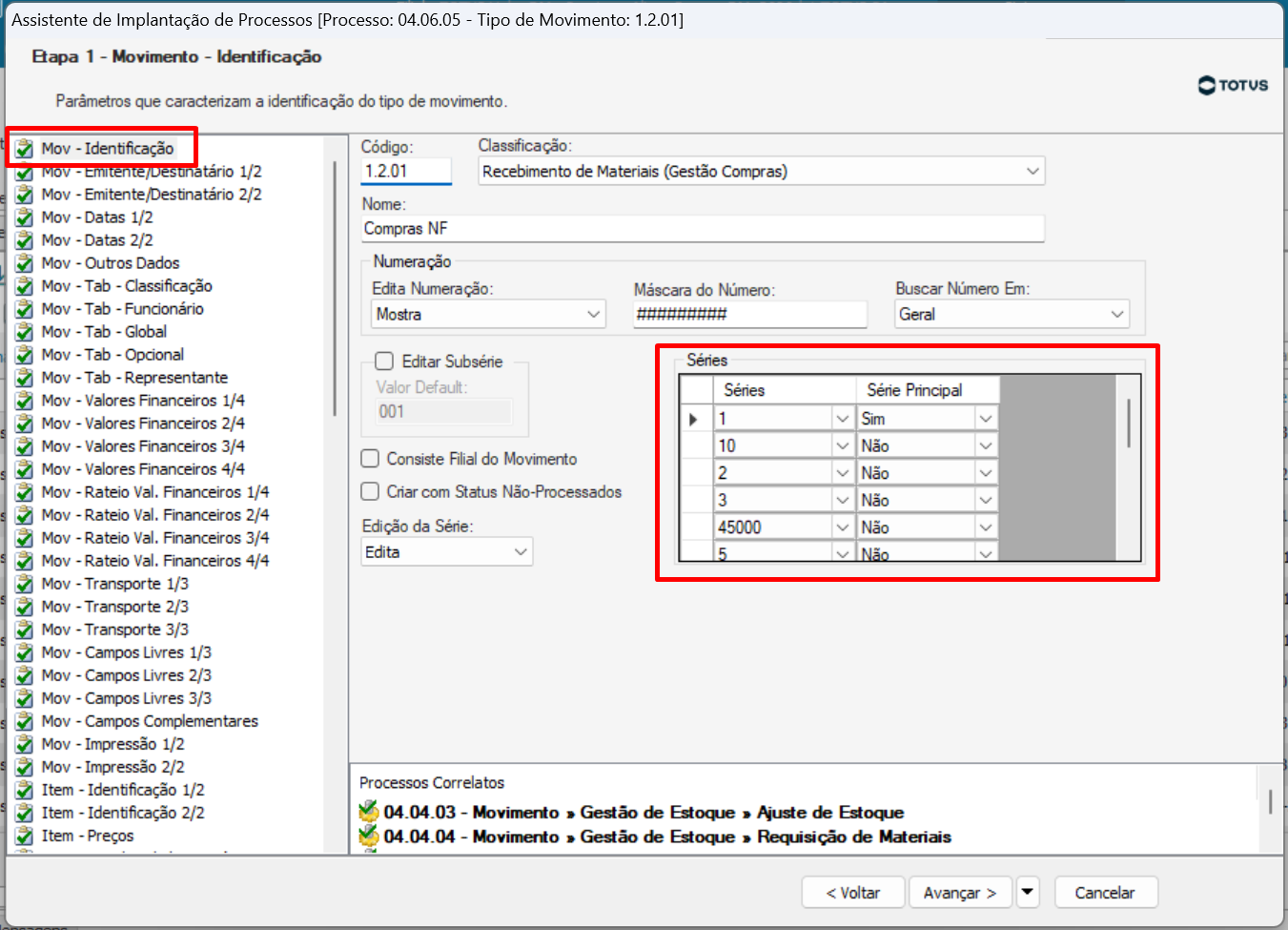Open the Item - Identificação 2/2 step

pos(123,813)
